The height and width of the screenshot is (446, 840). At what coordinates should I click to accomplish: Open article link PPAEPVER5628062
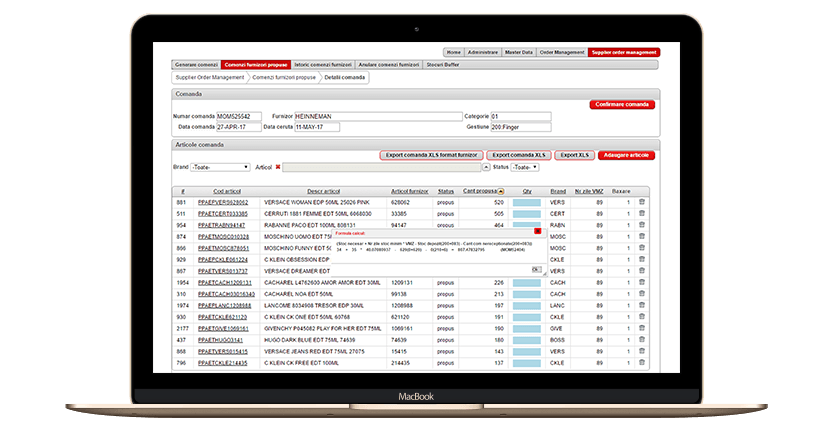pos(222,202)
